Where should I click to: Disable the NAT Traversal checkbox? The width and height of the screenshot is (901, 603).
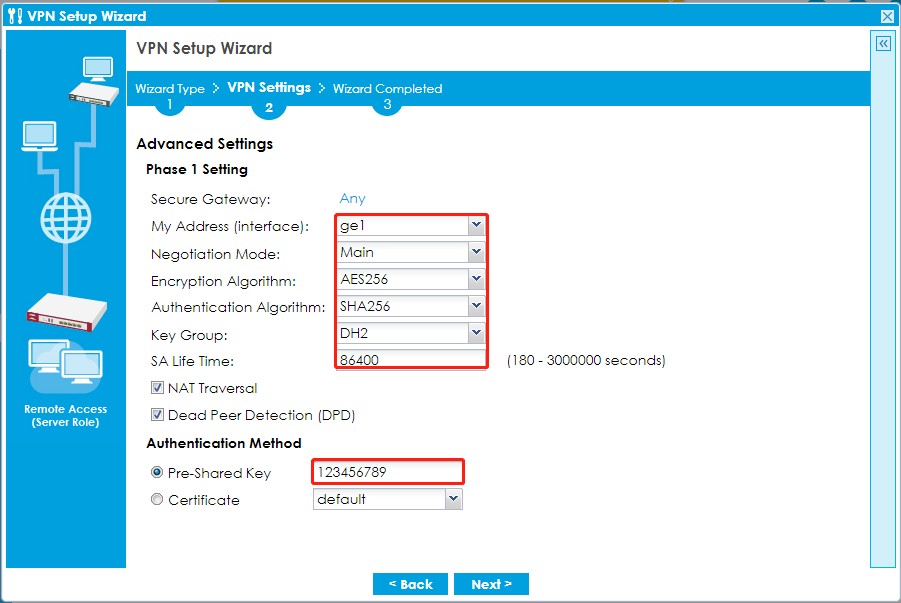click(156, 388)
